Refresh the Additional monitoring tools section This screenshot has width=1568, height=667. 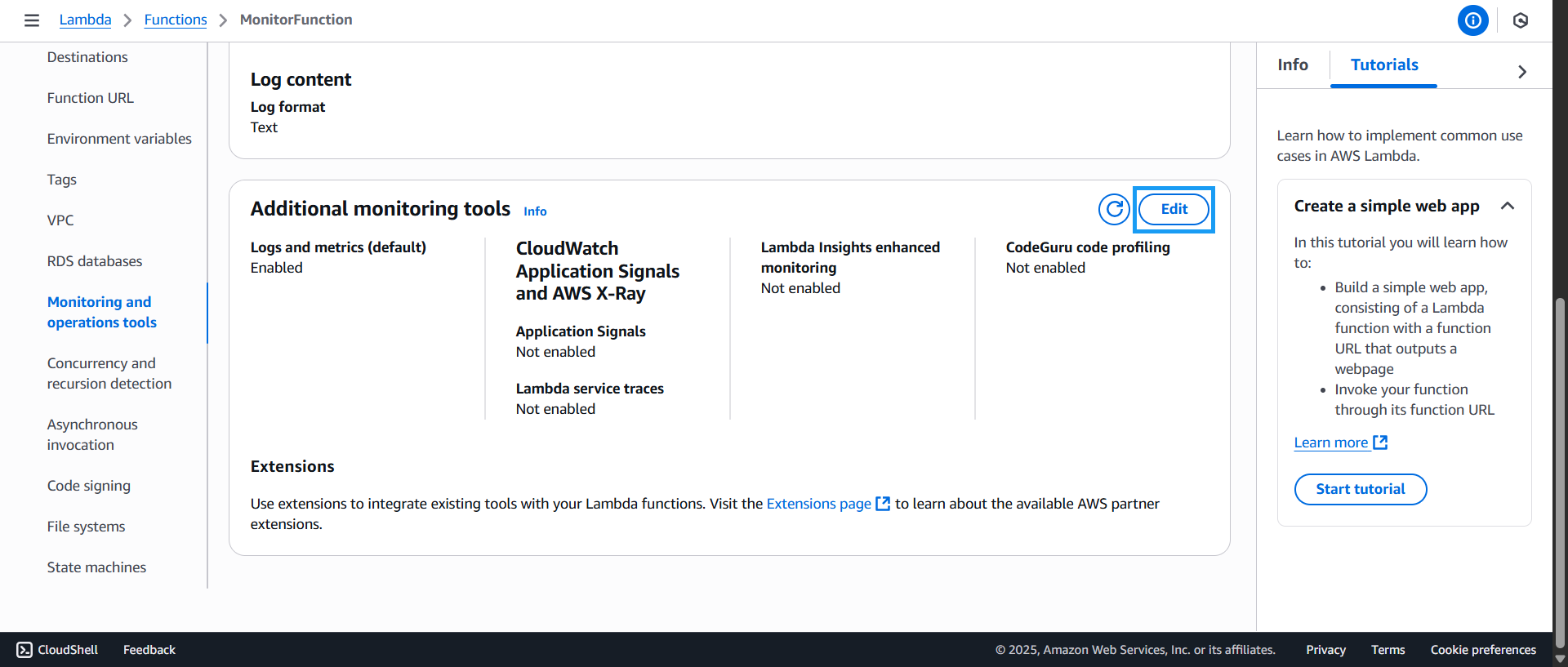1114,209
